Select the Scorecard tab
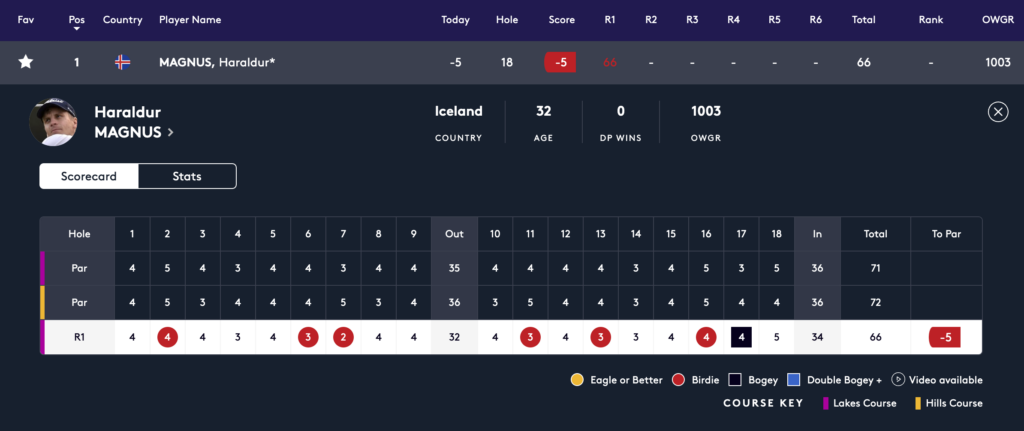 89,176
